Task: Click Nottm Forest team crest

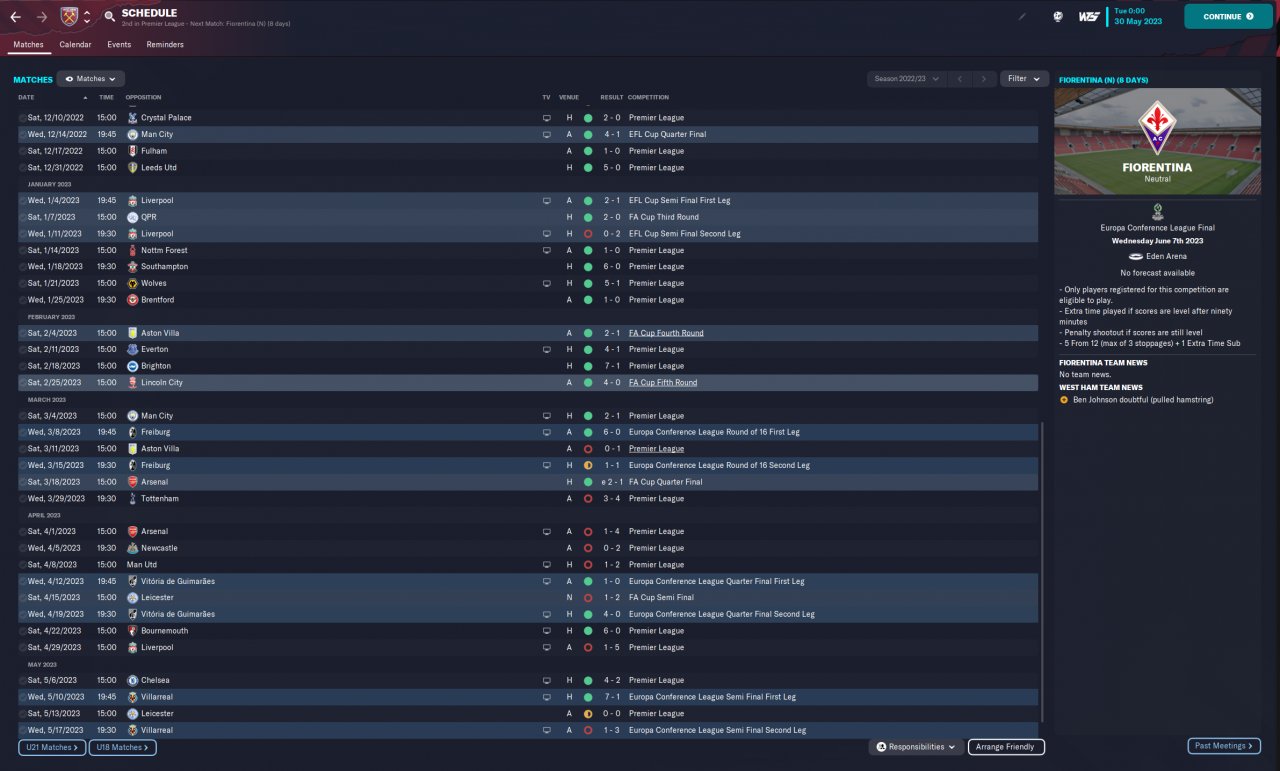Action: click(132, 250)
